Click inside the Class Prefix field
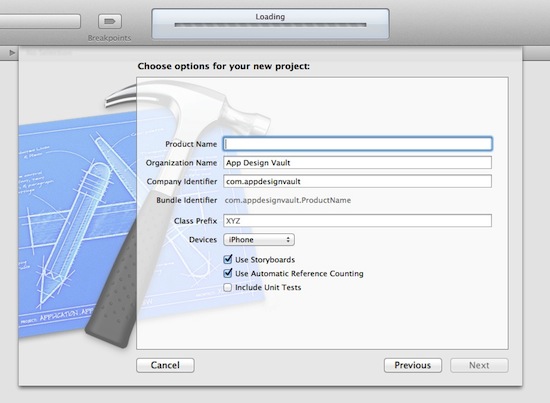550x403 pixels. 357,221
